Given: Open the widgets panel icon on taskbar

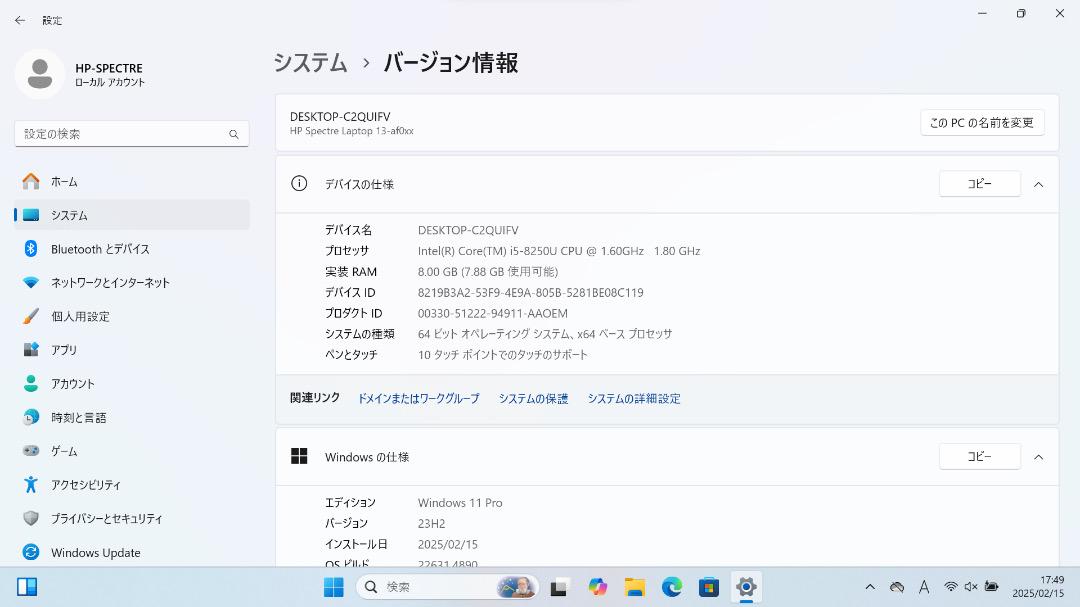Looking at the screenshot, I should click(27, 587).
